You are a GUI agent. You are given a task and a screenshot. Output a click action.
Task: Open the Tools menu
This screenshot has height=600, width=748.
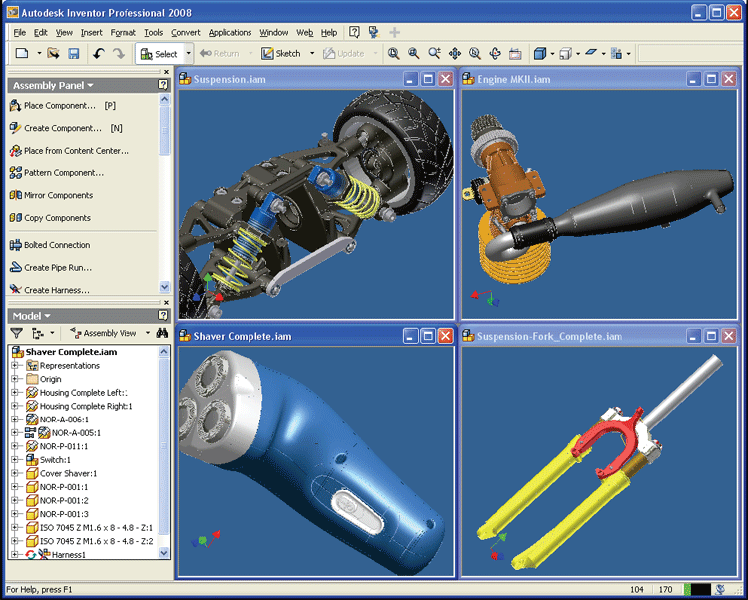pos(154,32)
